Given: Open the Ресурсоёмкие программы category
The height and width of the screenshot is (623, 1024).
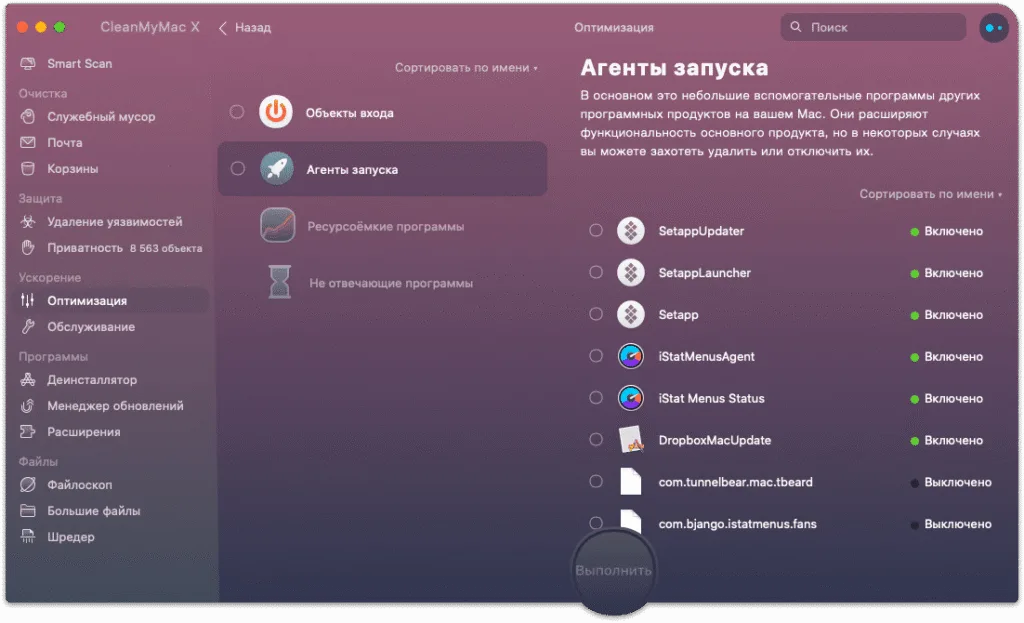Looking at the screenshot, I should 385,226.
